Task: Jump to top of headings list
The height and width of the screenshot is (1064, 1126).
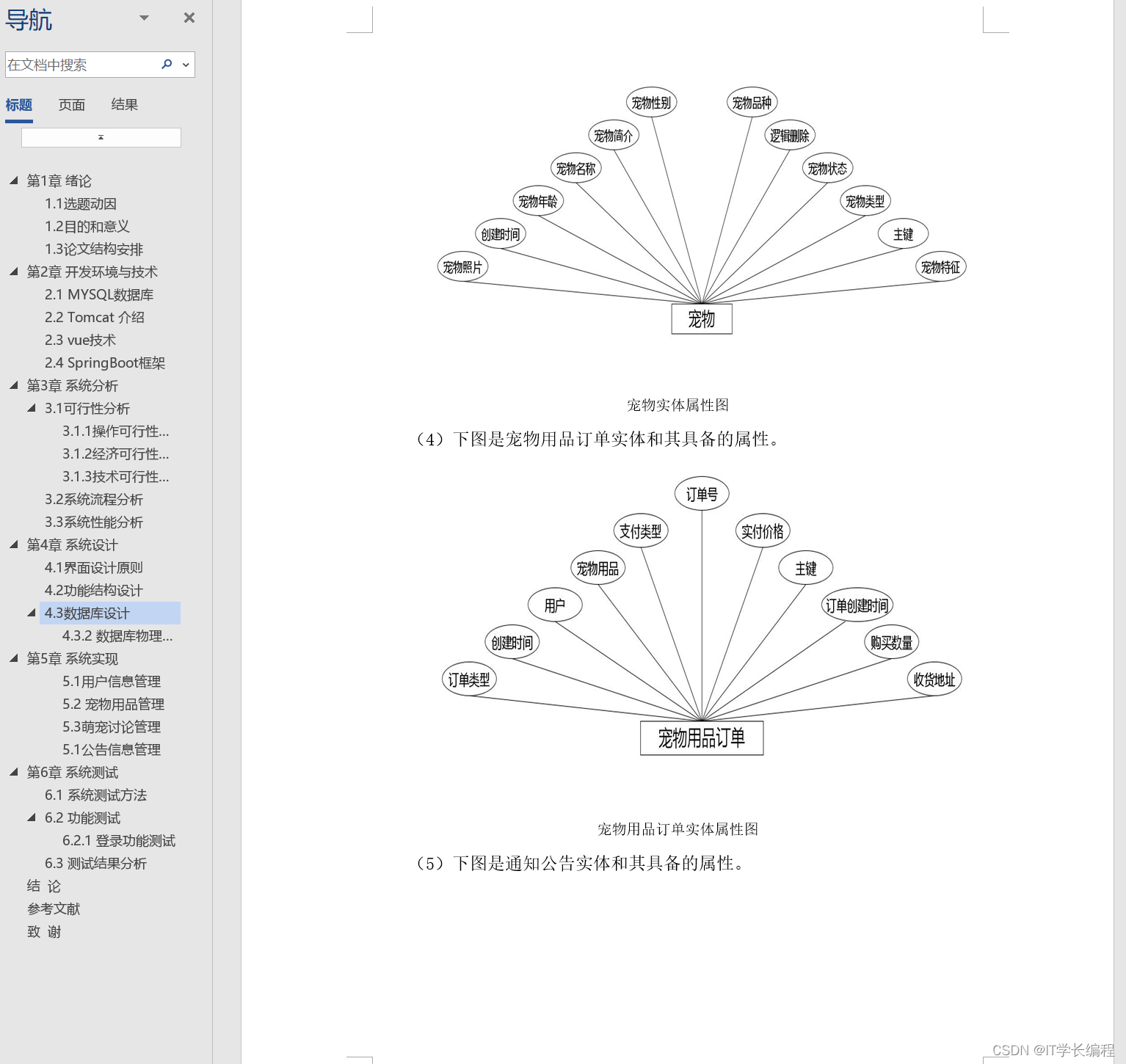Action: pos(101,137)
